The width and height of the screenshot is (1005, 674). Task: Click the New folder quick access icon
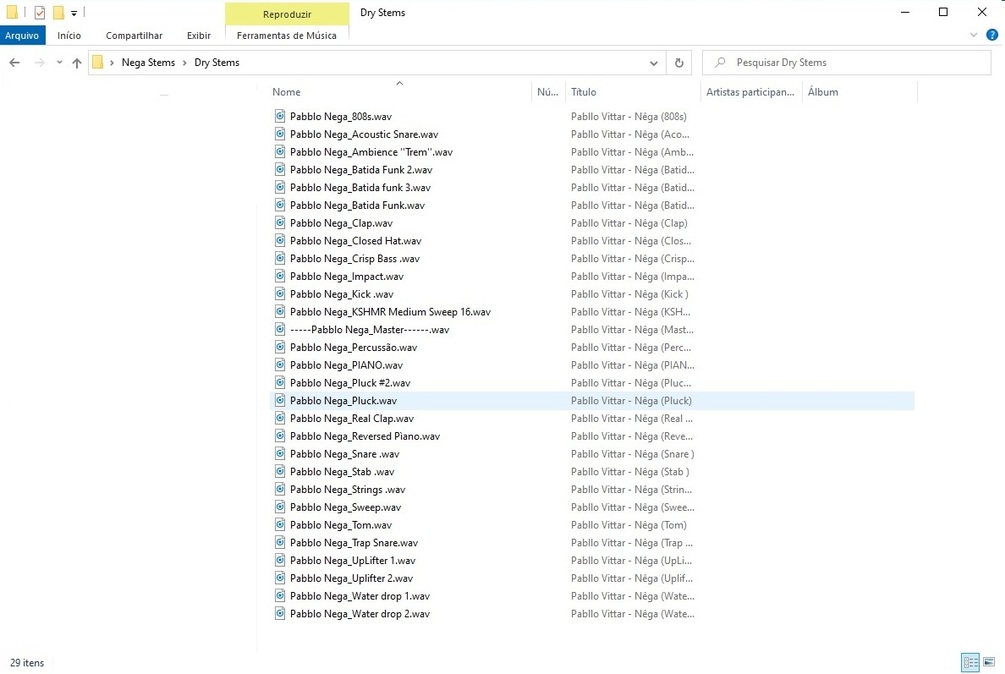point(58,12)
